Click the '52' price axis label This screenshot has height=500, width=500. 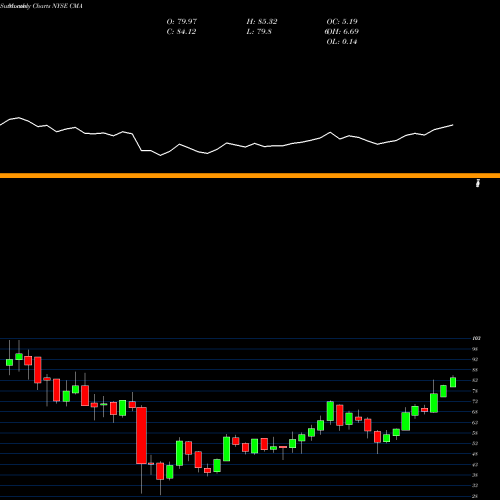(x=475, y=443)
